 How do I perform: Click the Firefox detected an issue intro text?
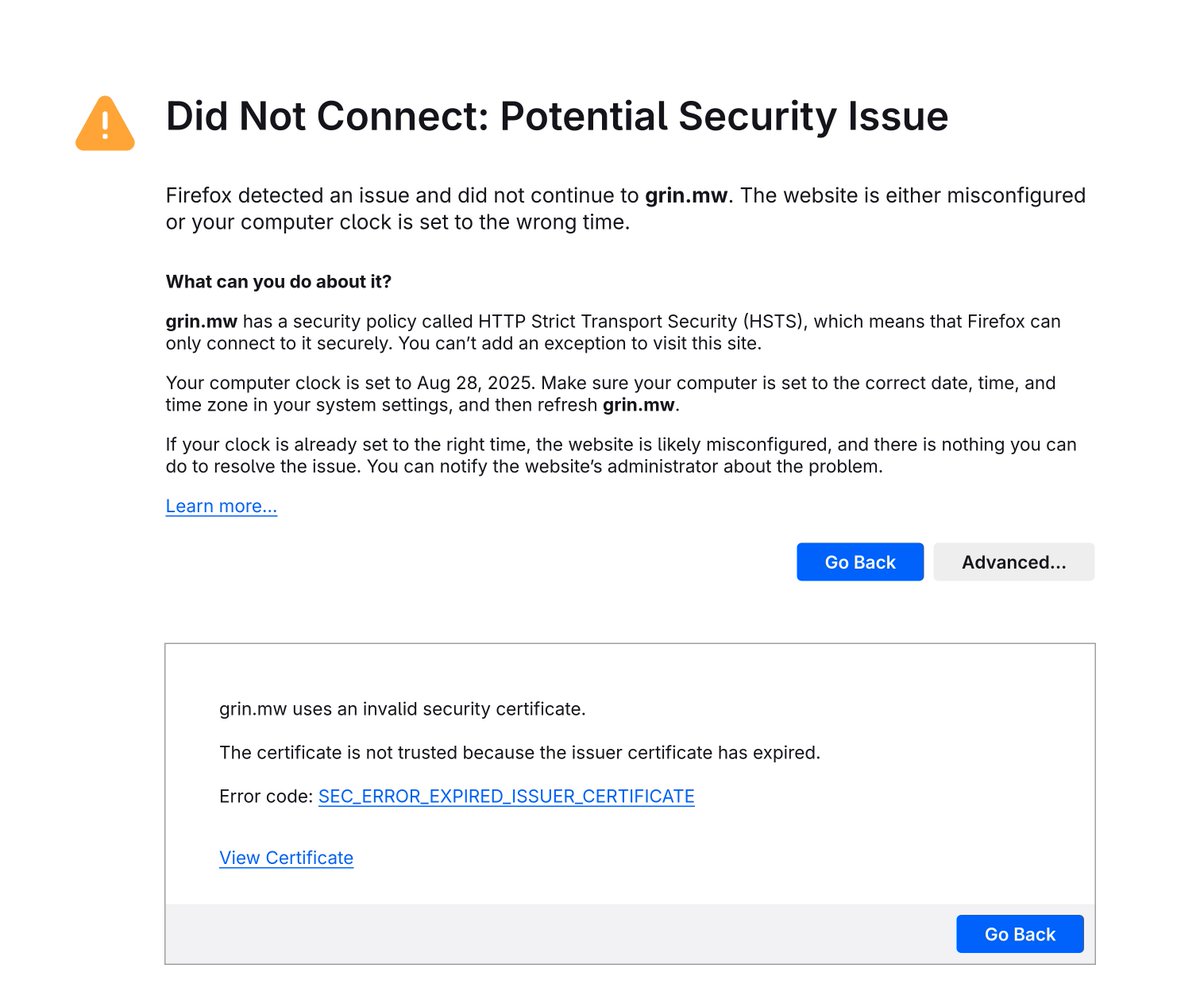pyautogui.click(x=626, y=208)
